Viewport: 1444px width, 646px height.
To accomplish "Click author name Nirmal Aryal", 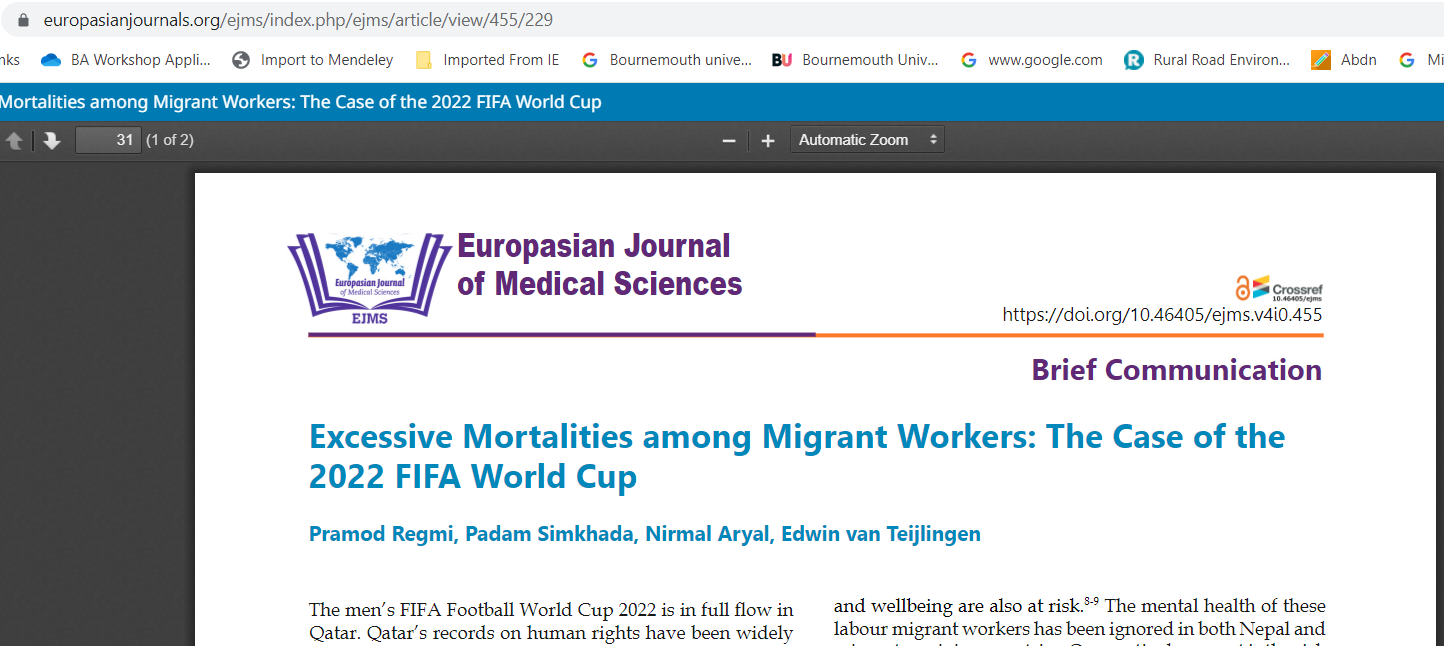I will [708, 534].
